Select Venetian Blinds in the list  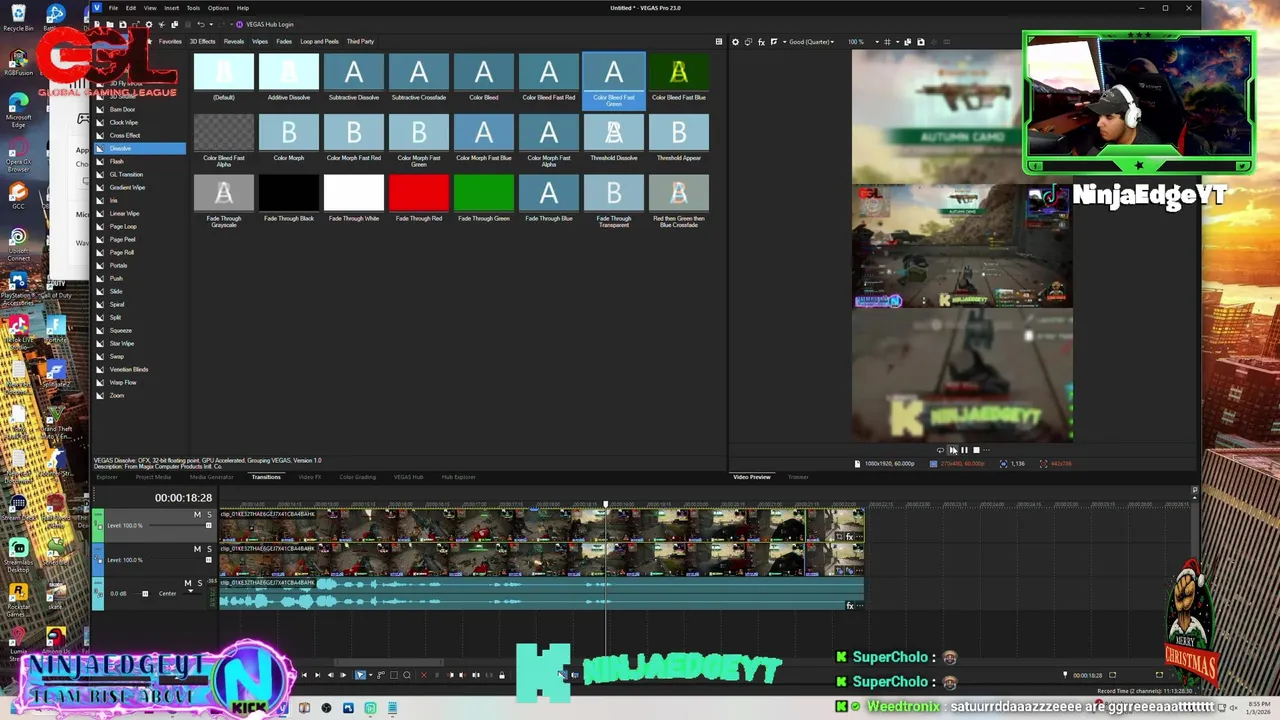(129, 369)
